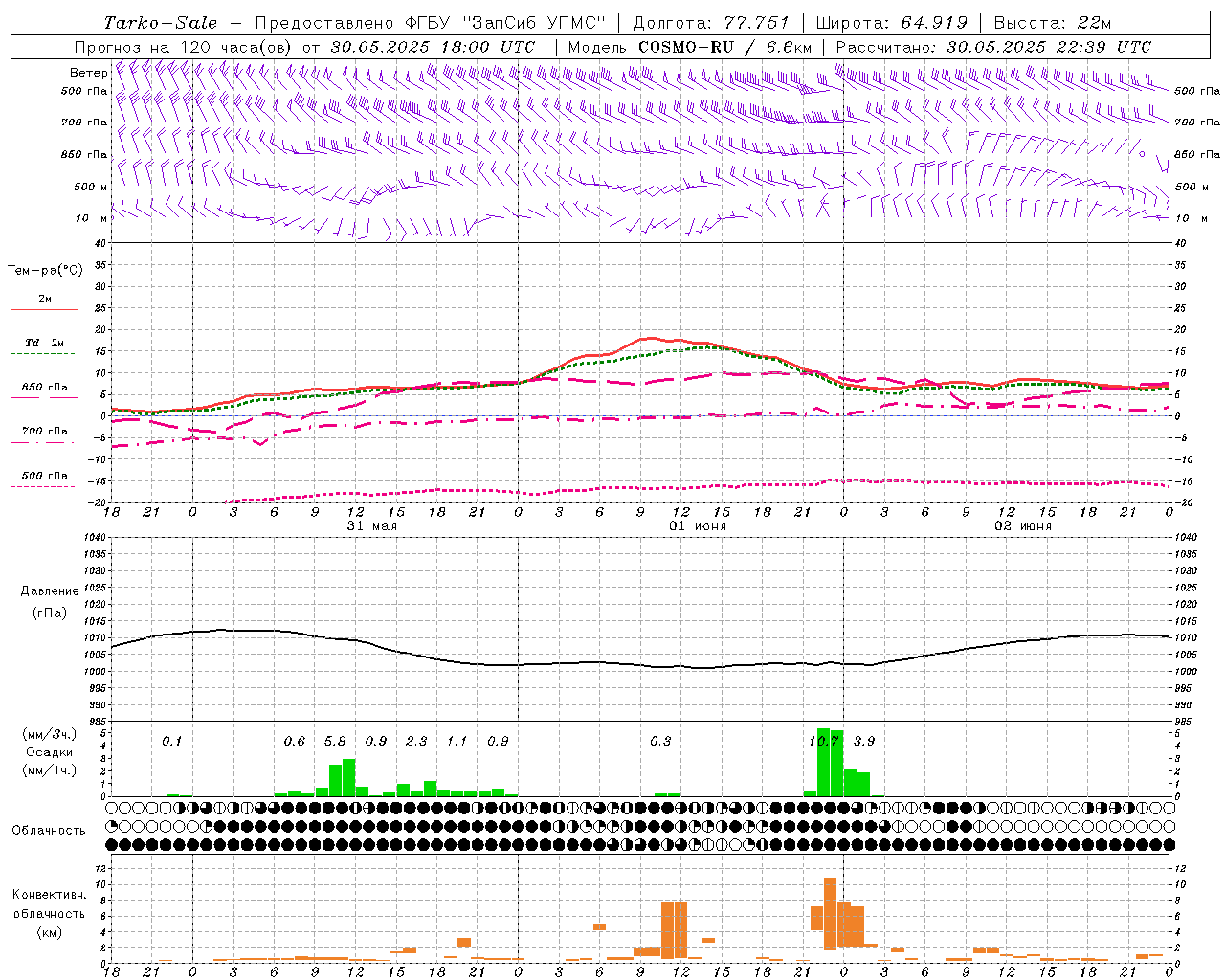Click the "02 июня" date label

pyautogui.click(x=1023, y=525)
